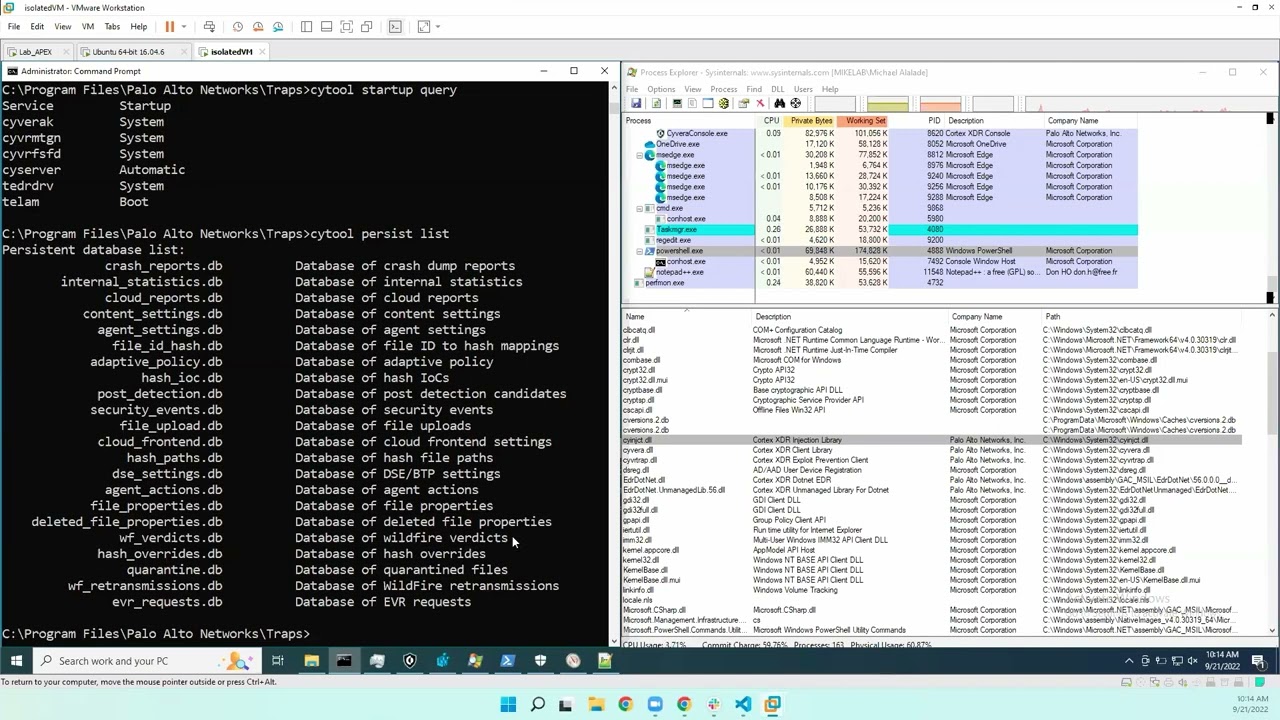Select regedit.exe process row
Screen dimensions: 1280x720
point(880,241)
